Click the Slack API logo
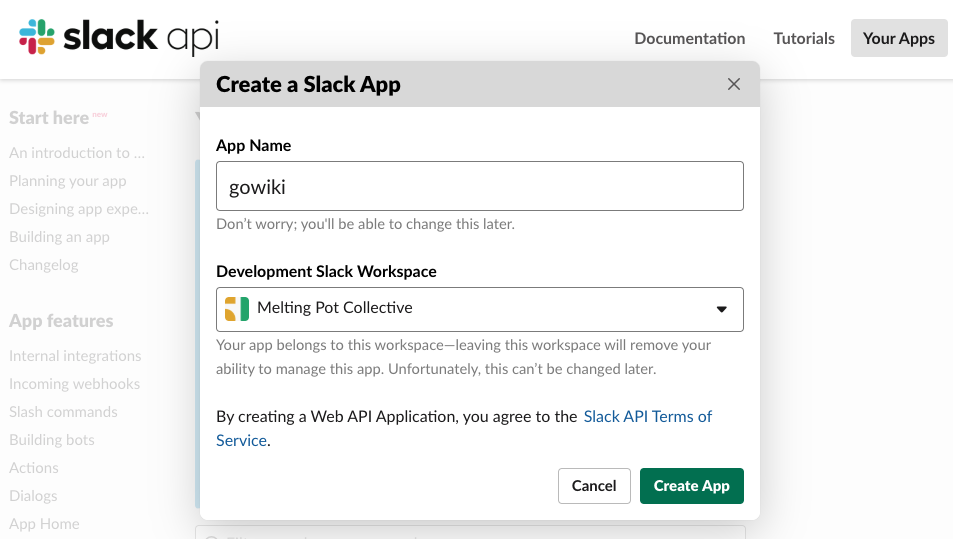Image resolution: width=953 pixels, height=539 pixels. 119,37
